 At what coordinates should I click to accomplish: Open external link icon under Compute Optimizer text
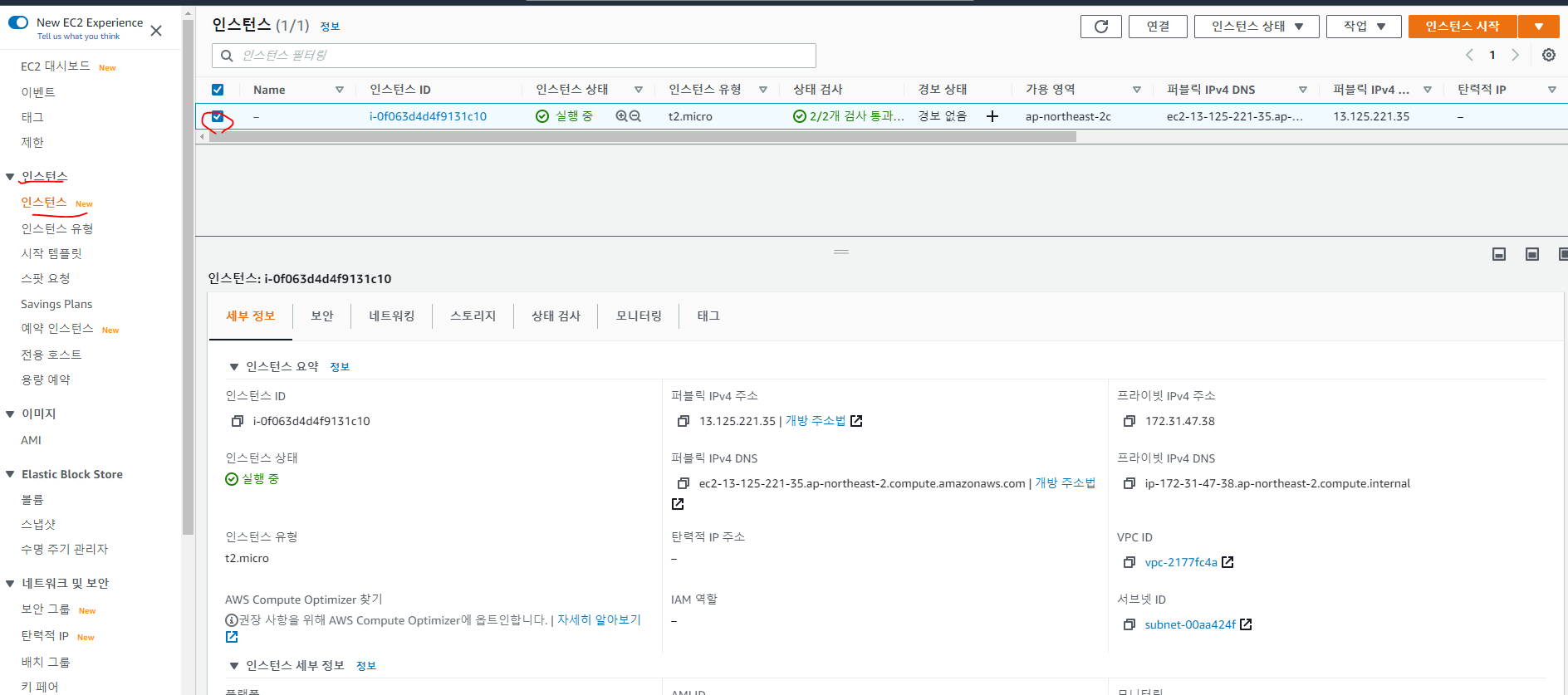click(x=232, y=637)
